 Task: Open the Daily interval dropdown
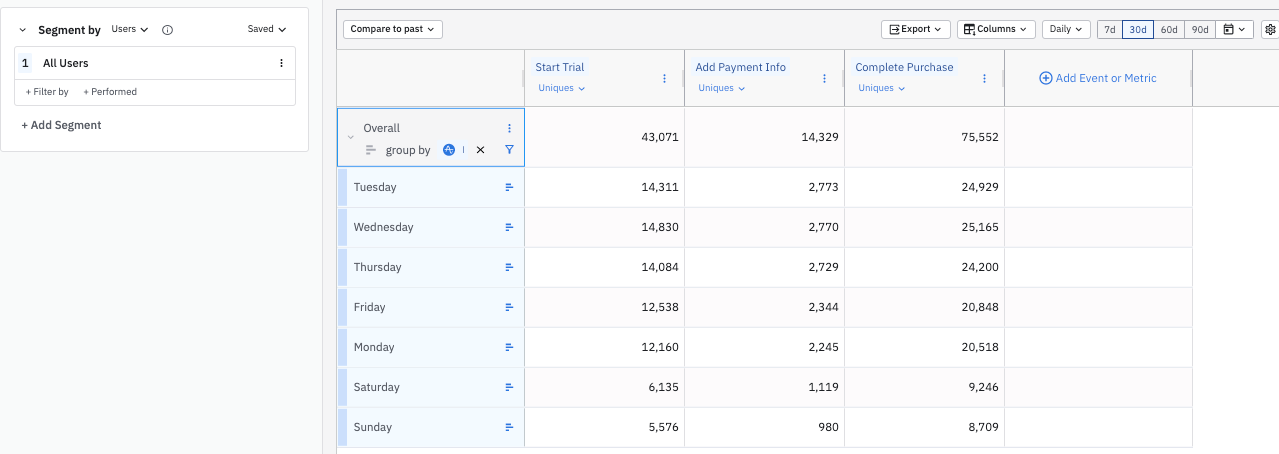[1066, 29]
